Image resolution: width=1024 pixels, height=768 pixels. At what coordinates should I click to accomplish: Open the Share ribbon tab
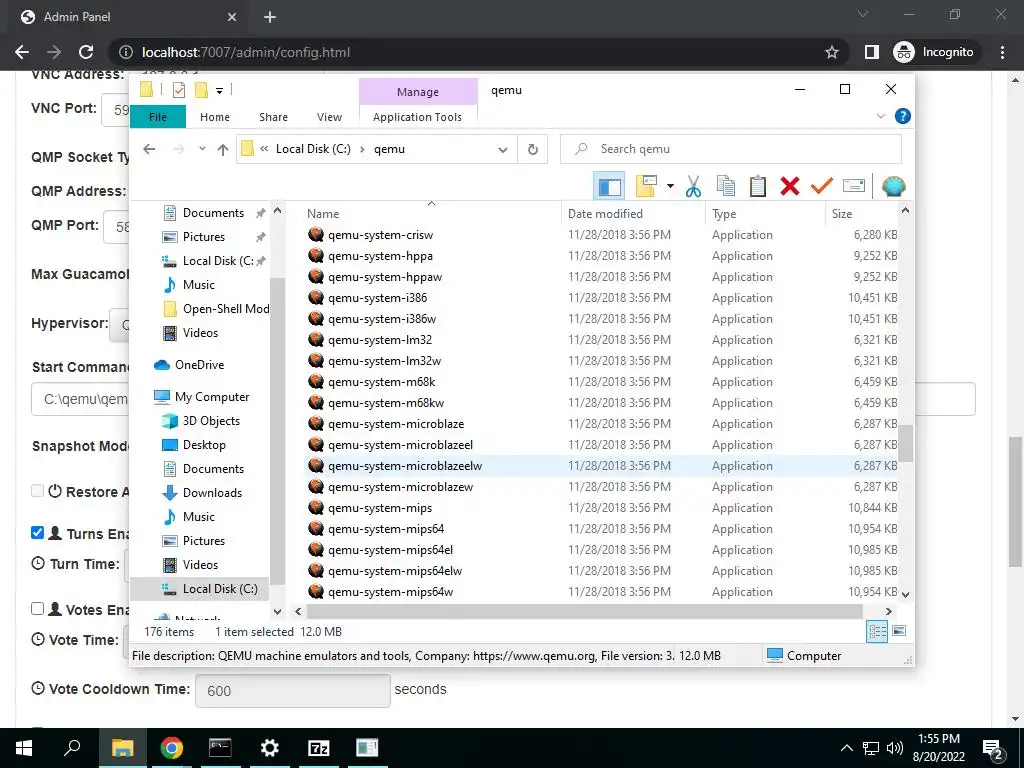(273, 117)
